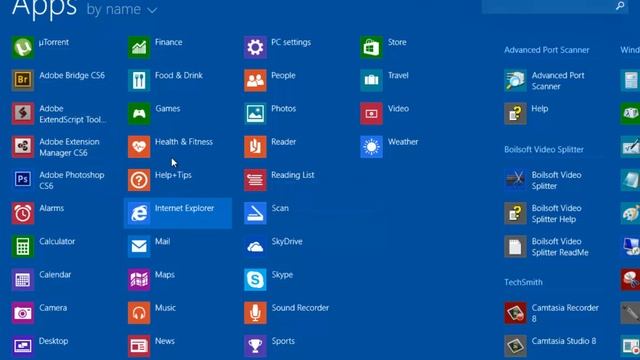The height and width of the screenshot is (360, 640).
Task: Open the Help+Tips icon
Action: point(139,180)
